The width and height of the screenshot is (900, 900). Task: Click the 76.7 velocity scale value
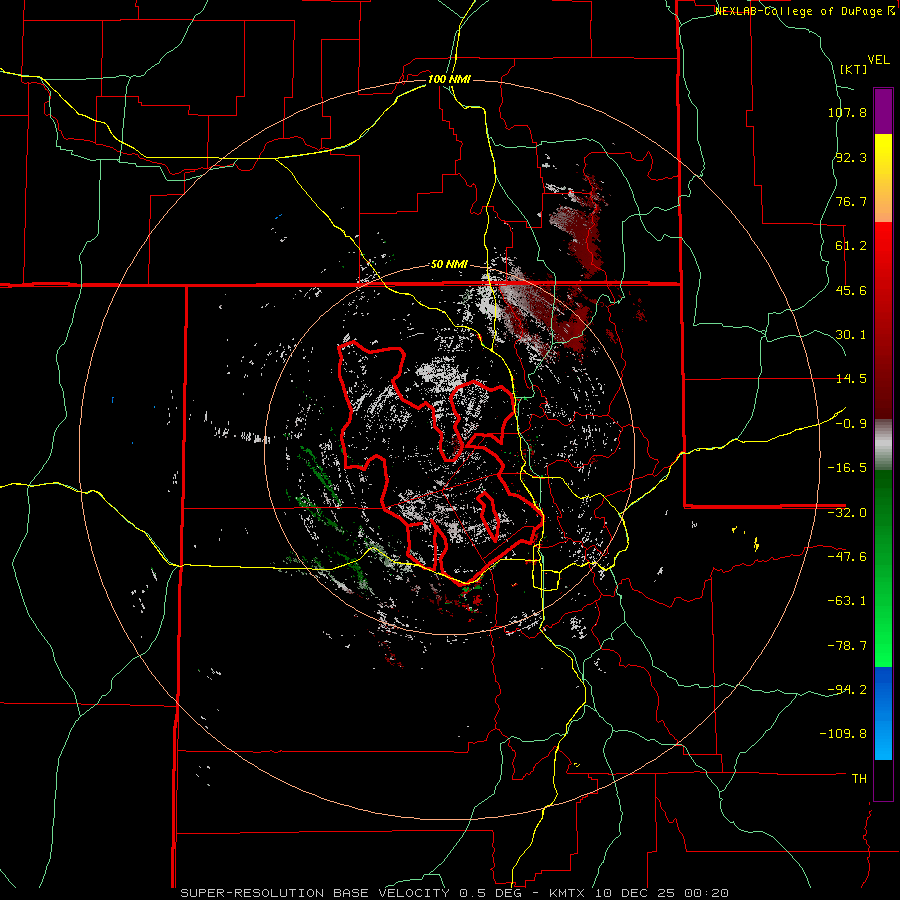click(x=851, y=201)
